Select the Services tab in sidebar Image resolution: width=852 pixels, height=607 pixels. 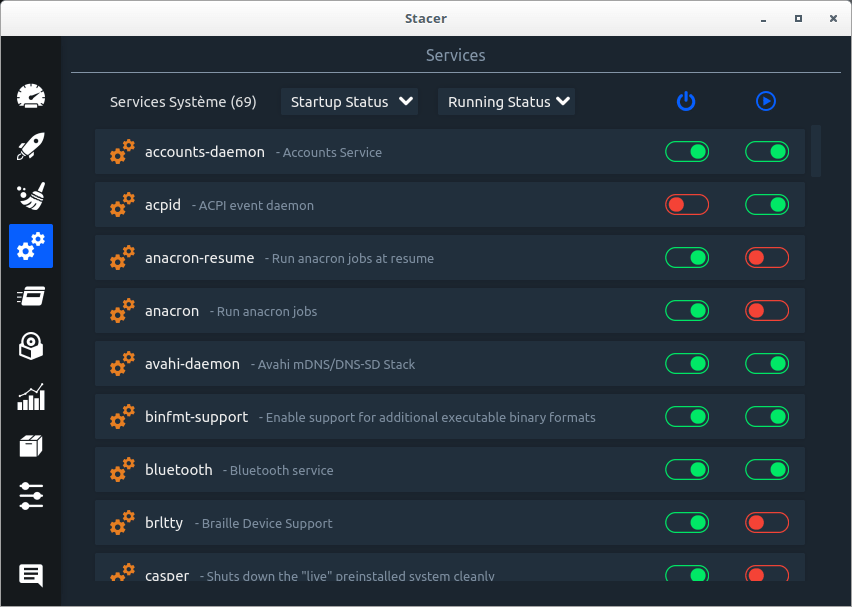[x=31, y=246]
